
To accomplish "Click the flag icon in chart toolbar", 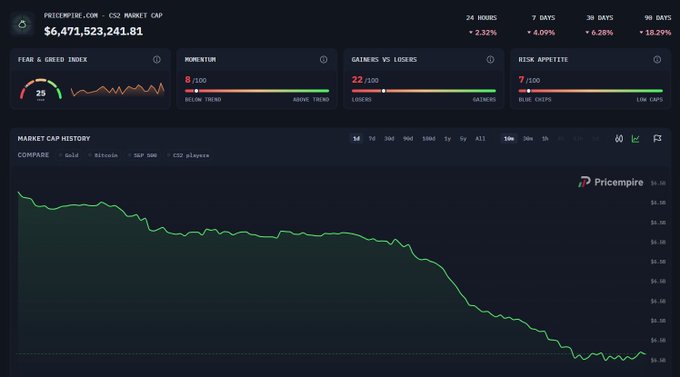I will pyautogui.click(x=657, y=138).
